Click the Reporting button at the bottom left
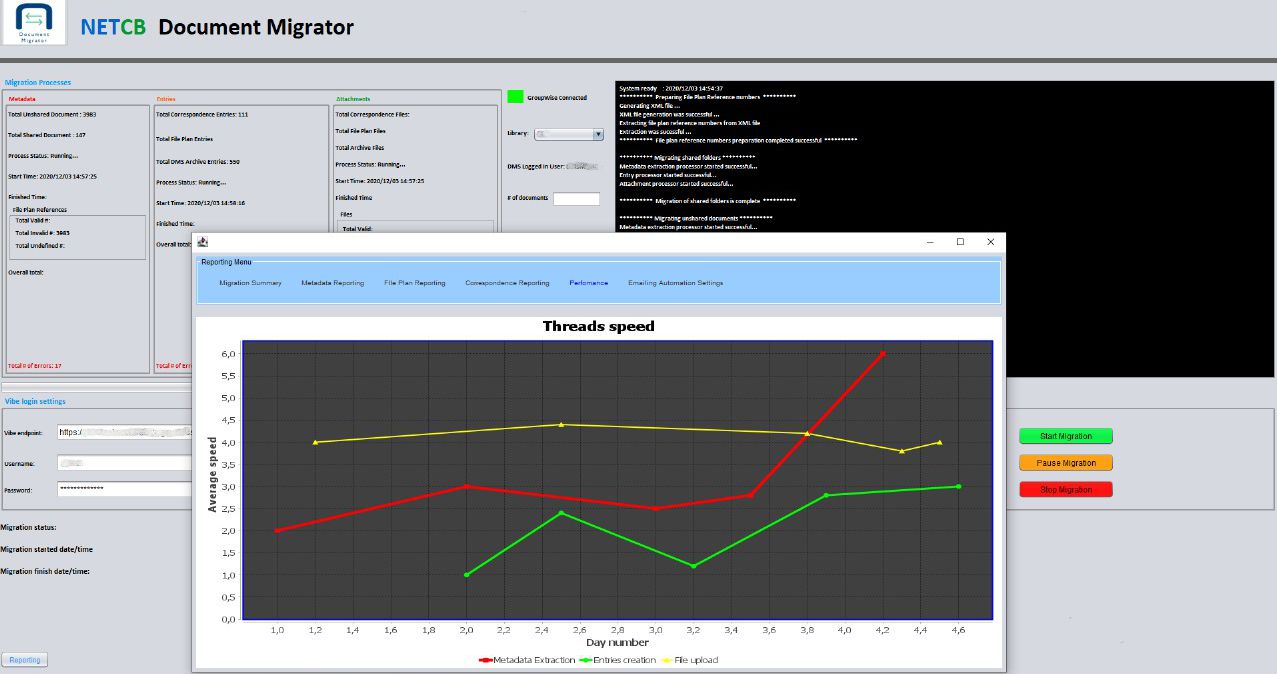Image resolution: width=1277 pixels, height=674 pixels. tap(25, 660)
